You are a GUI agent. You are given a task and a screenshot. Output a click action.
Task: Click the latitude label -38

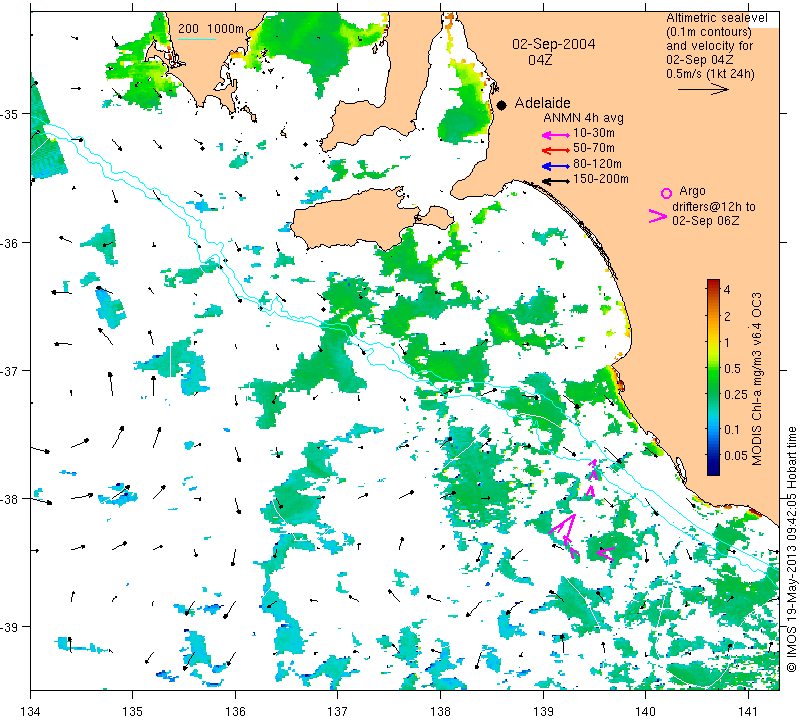[9, 499]
